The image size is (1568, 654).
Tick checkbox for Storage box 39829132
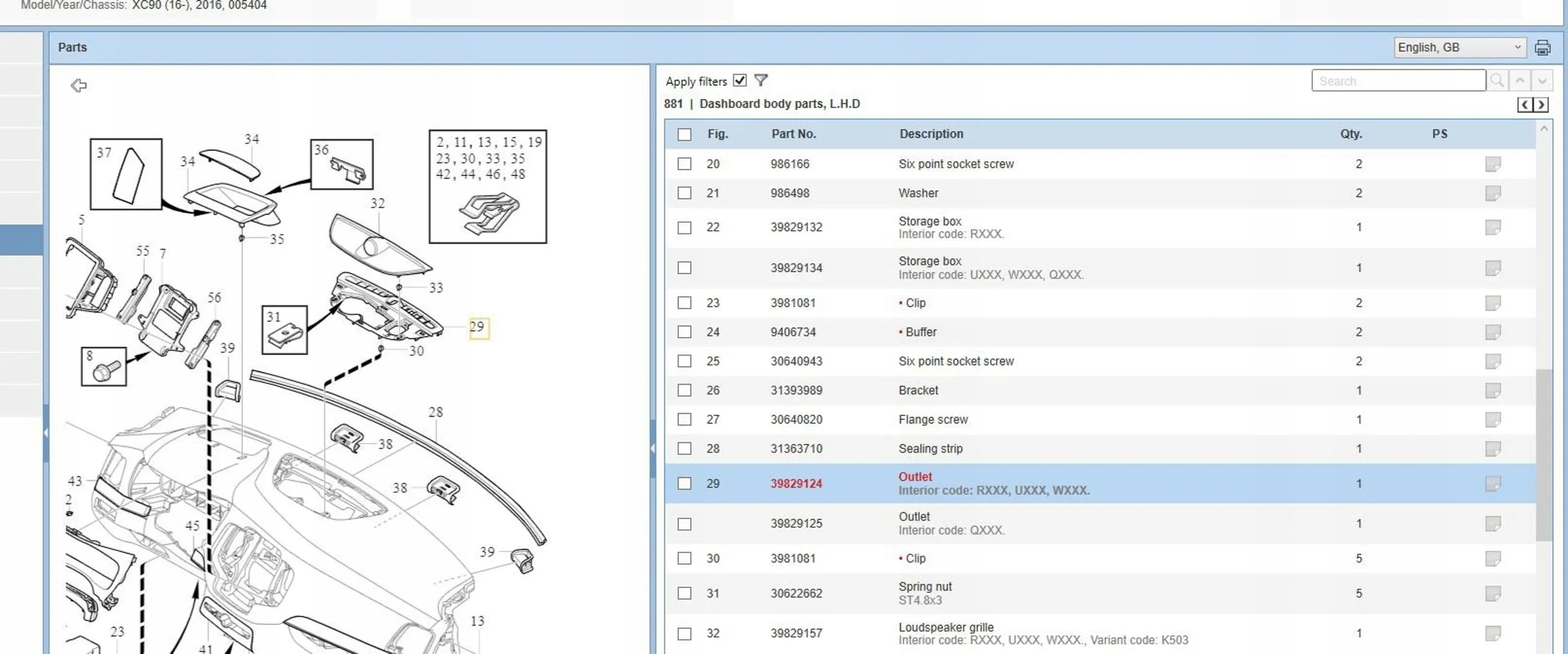coord(684,228)
